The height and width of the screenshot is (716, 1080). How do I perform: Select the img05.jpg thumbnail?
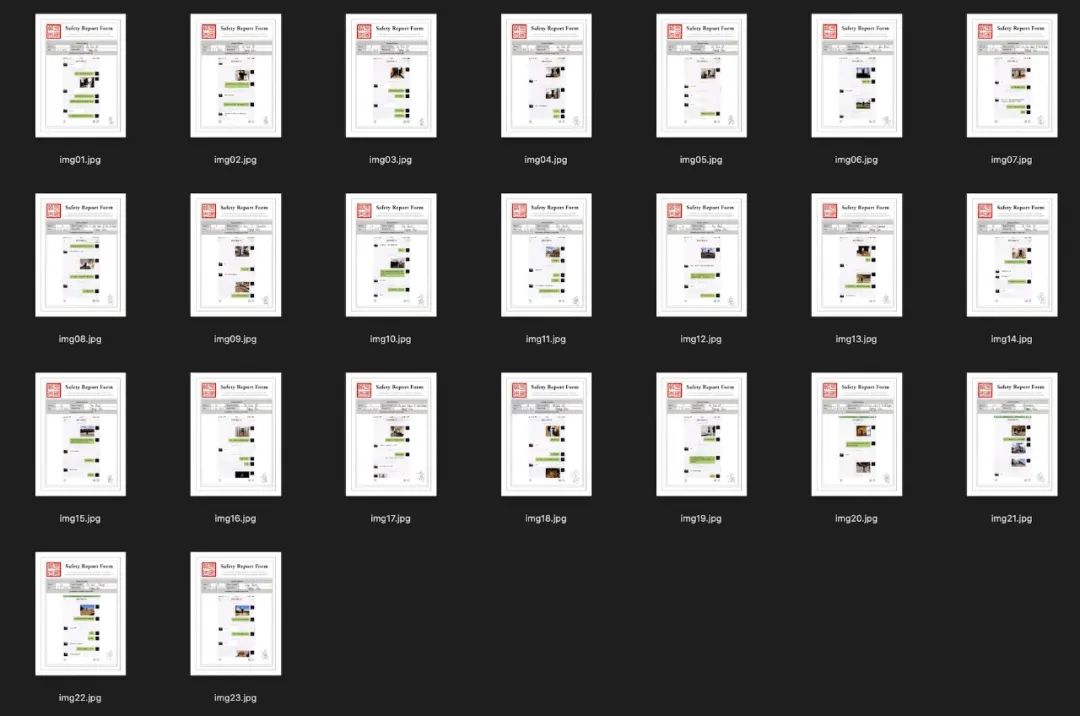point(701,76)
